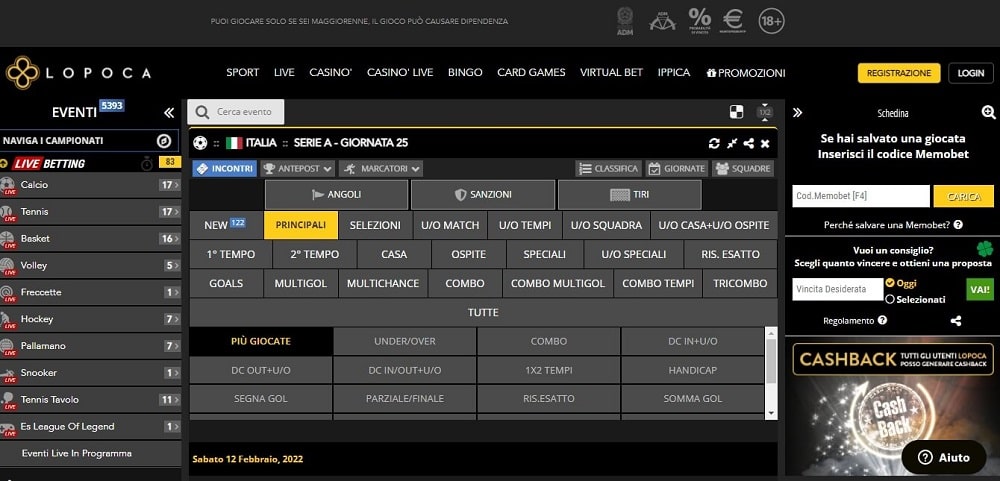Click the Lopoca logo
The image size is (1000, 481).
point(78,73)
